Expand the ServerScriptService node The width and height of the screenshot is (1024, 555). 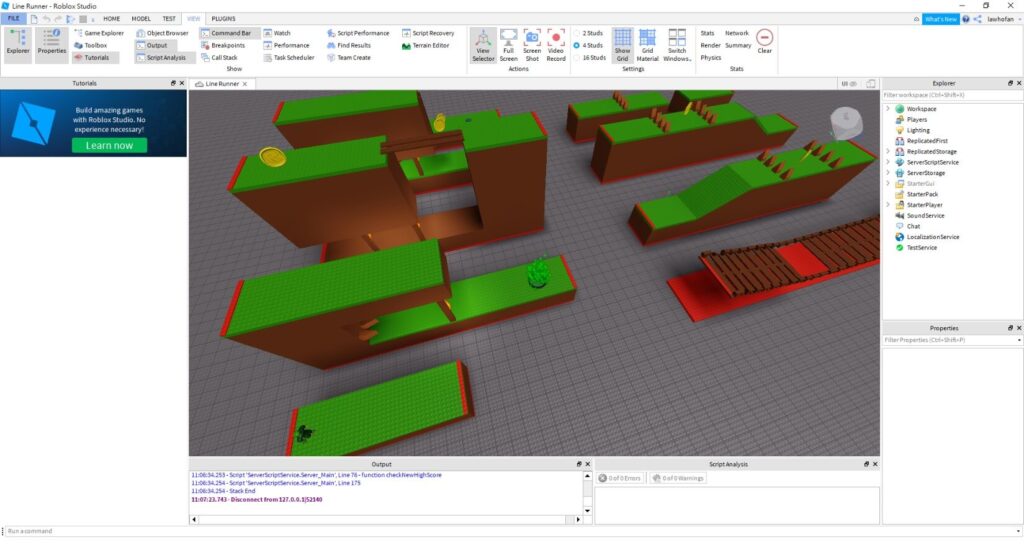[x=888, y=162]
